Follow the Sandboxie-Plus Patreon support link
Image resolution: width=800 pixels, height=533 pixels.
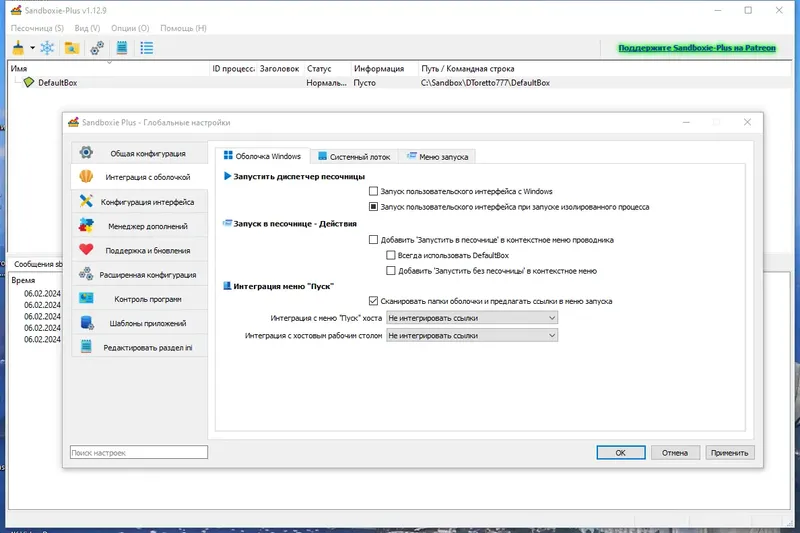click(x=697, y=48)
